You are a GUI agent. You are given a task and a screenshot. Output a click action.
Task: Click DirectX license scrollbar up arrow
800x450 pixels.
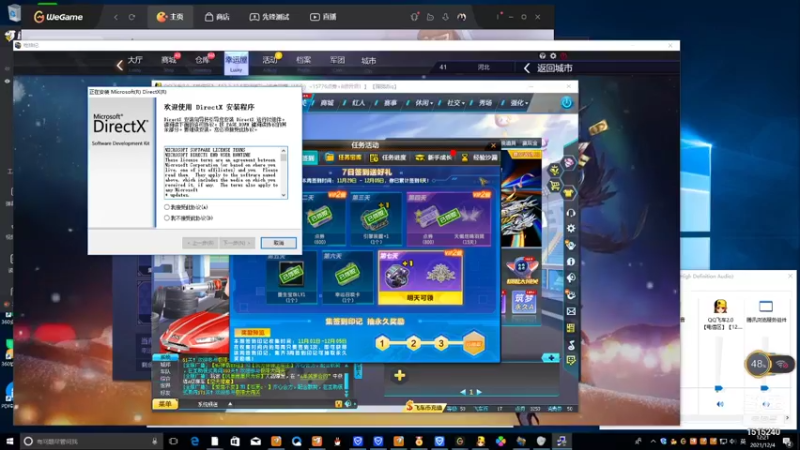click(284, 151)
